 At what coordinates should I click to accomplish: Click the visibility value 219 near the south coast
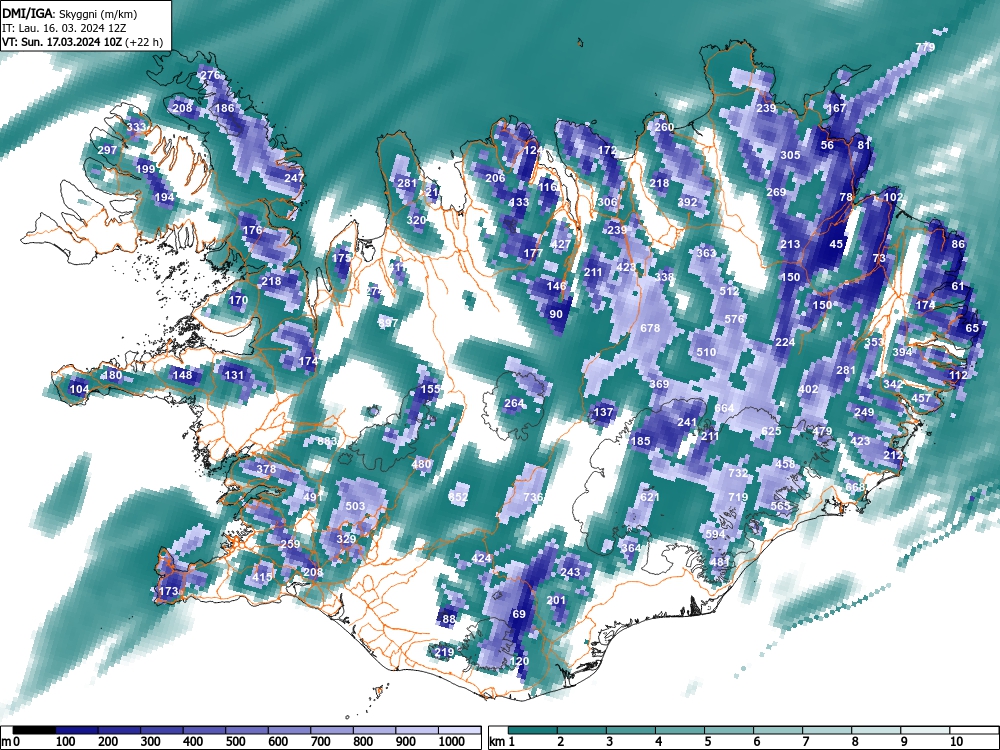click(x=444, y=652)
